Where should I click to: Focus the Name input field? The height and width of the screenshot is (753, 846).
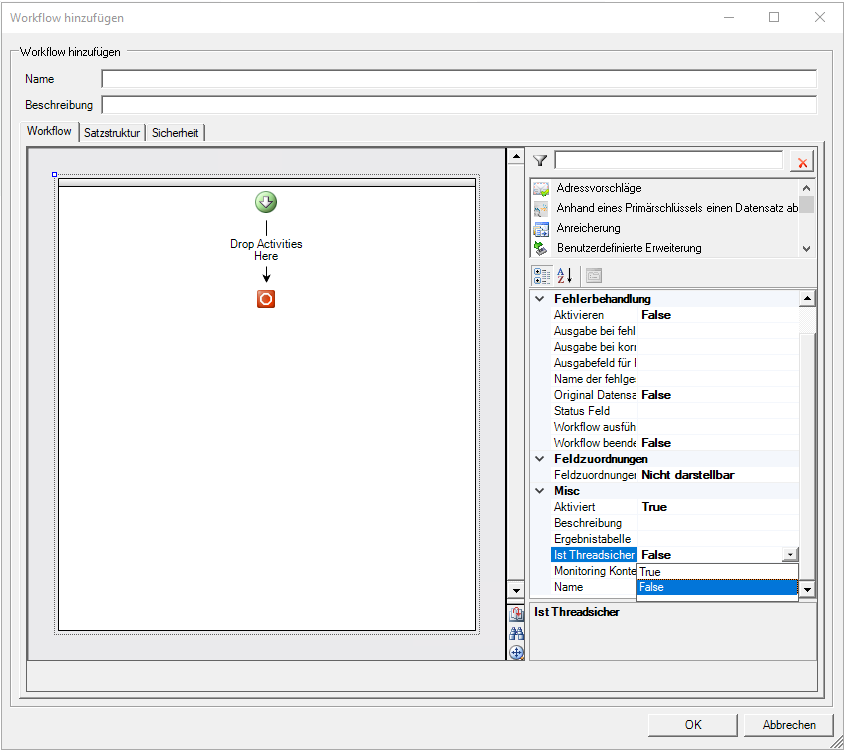459,79
